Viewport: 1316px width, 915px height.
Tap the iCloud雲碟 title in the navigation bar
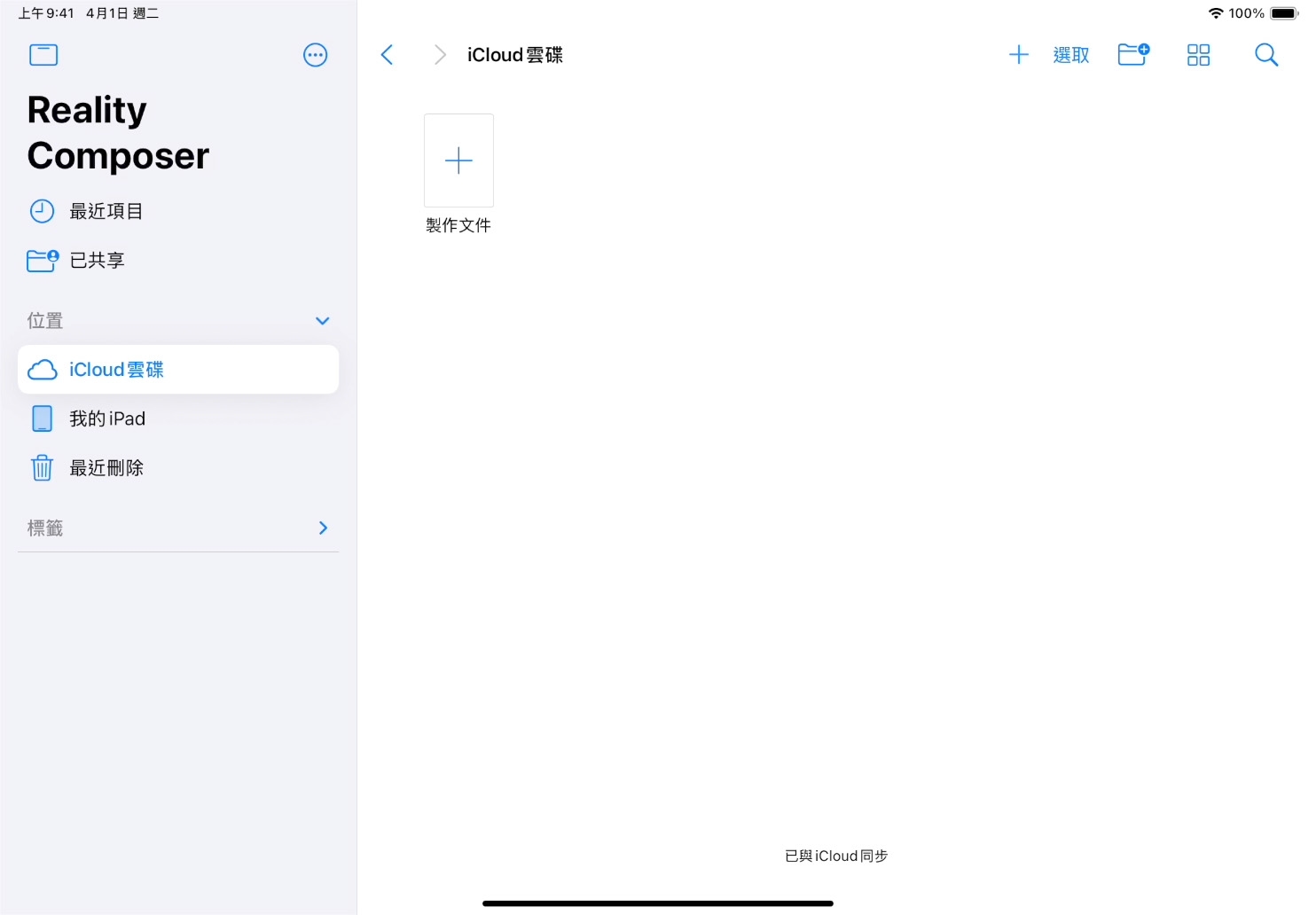click(515, 55)
